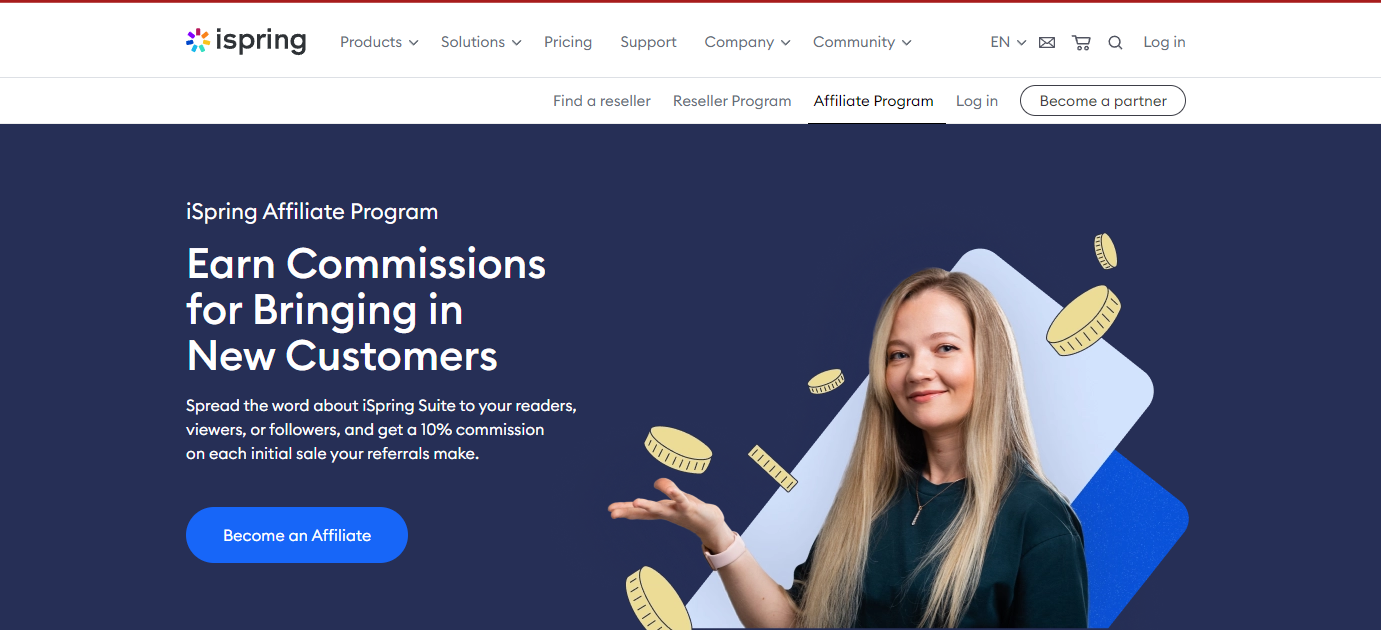Switch to the Reseller Program tab

(x=732, y=101)
